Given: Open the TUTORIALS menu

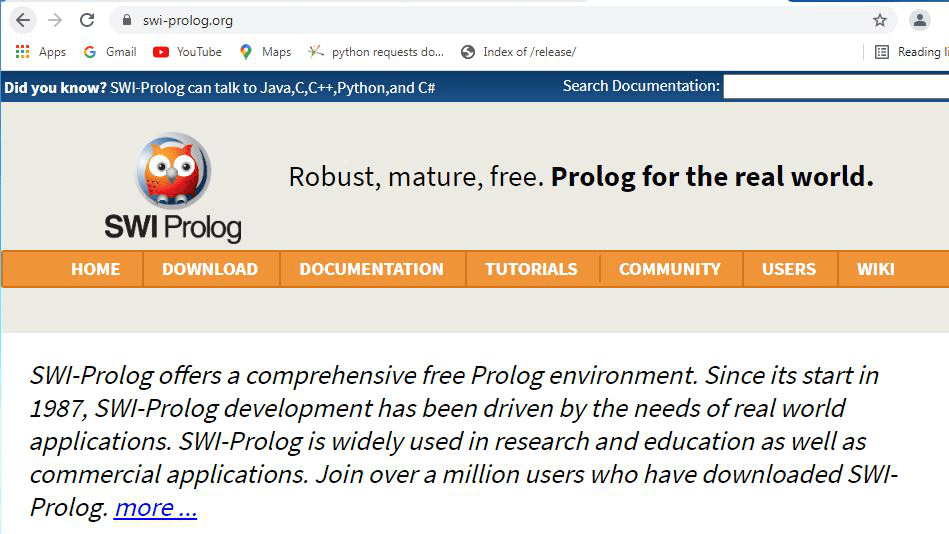Looking at the screenshot, I should coord(531,269).
